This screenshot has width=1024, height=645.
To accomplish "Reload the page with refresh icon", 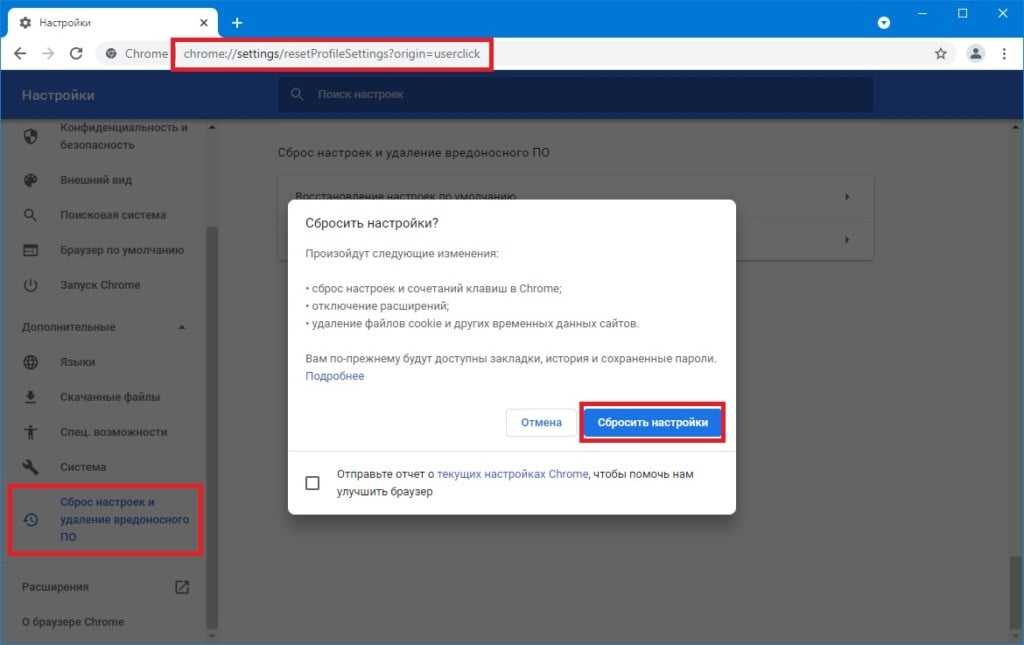I will (x=76, y=54).
